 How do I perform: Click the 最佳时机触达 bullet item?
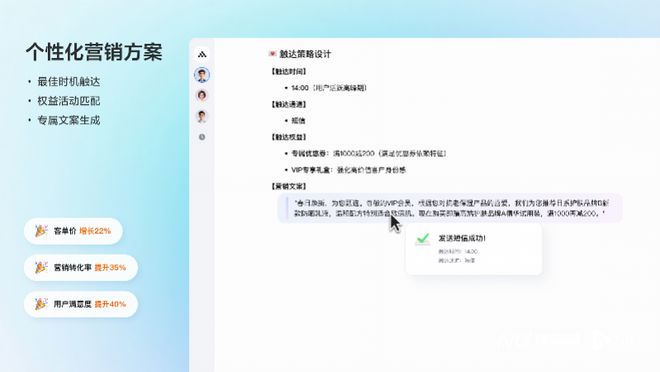69,82
